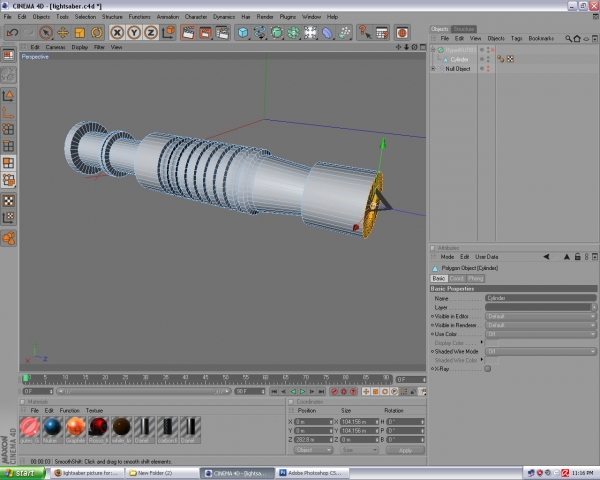Click frame 45 on the timeline

pos(205,379)
